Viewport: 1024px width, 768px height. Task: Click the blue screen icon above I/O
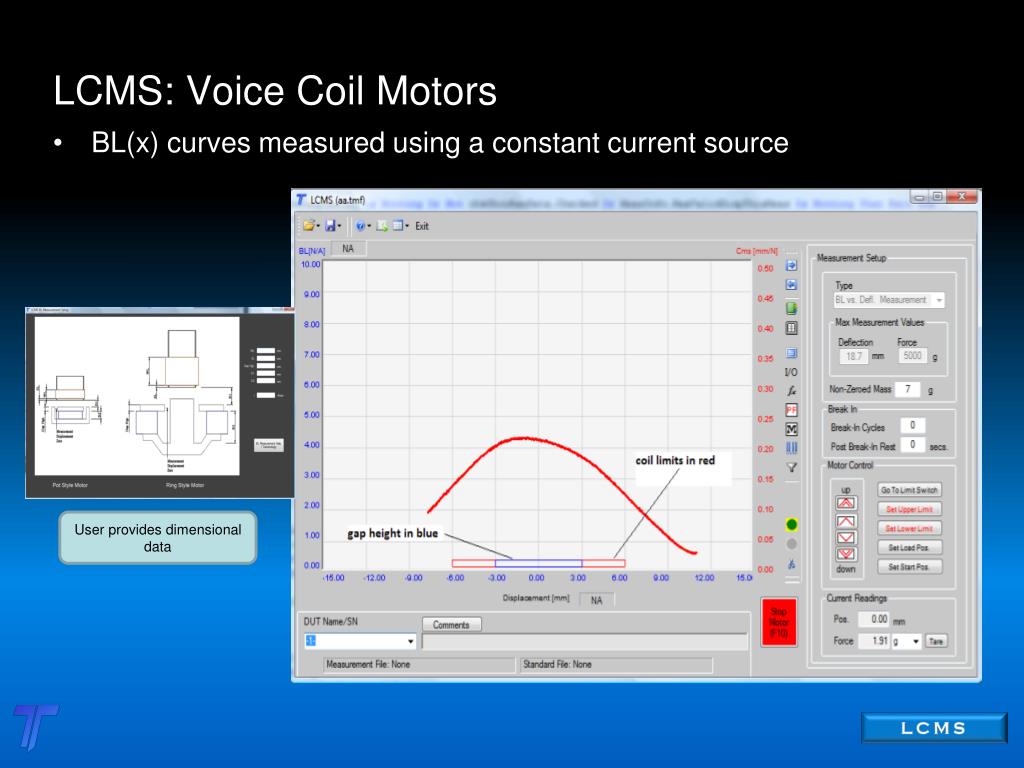[791, 353]
